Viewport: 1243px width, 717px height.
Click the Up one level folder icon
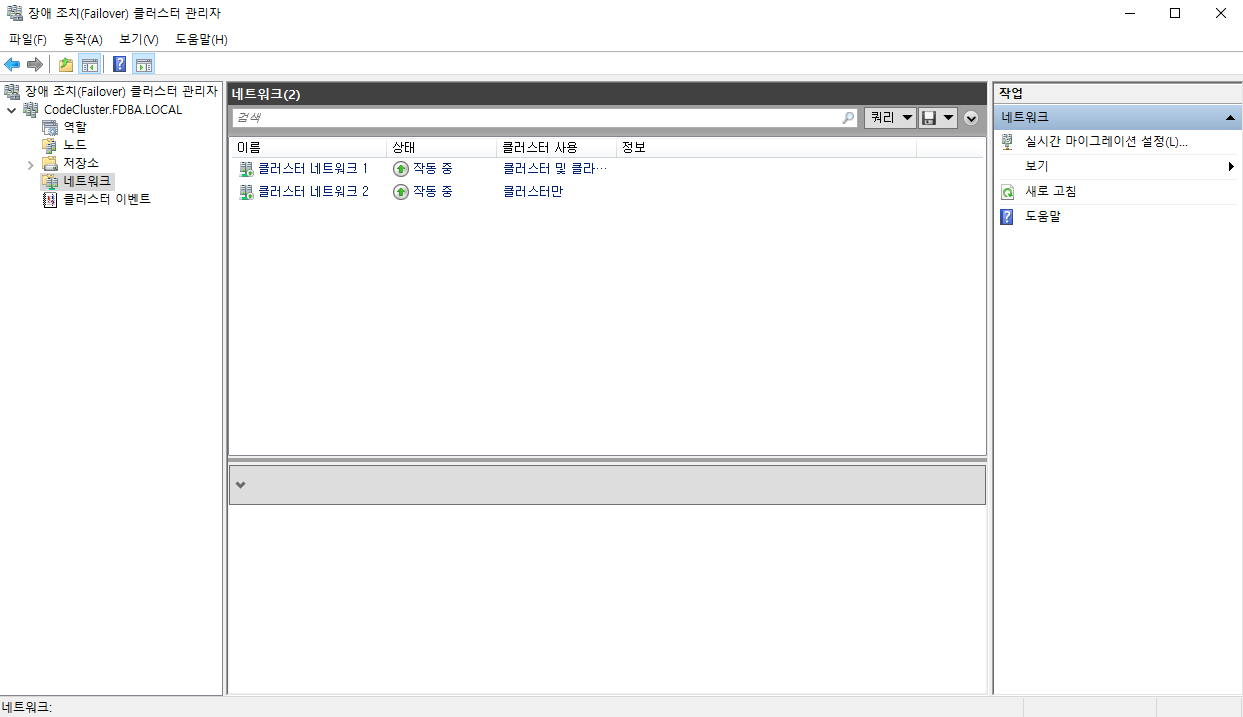[66, 65]
